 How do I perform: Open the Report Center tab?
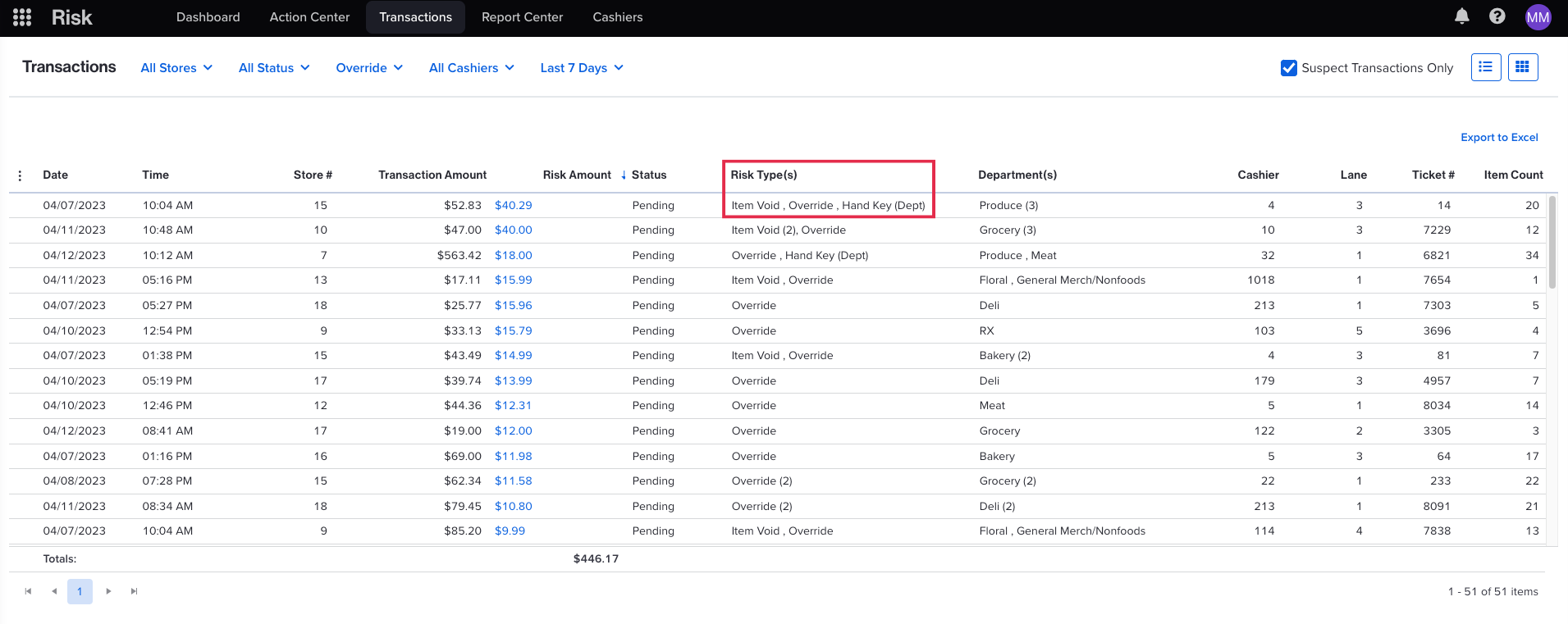point(522,17)
